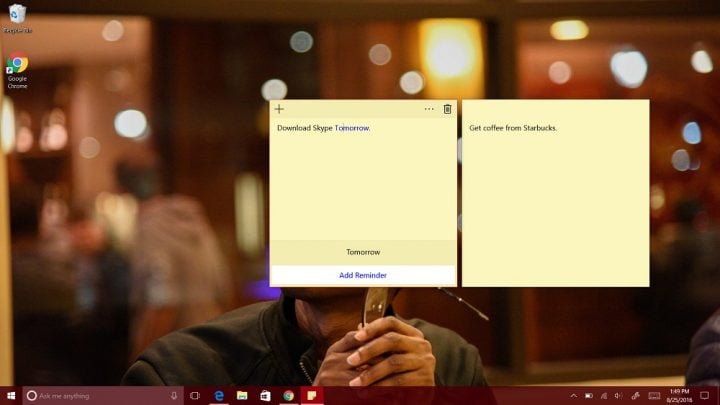720x405 pixels.
Task: Open the taskbar clock and date
Action: pyautogui.click(x=679, y=396)
